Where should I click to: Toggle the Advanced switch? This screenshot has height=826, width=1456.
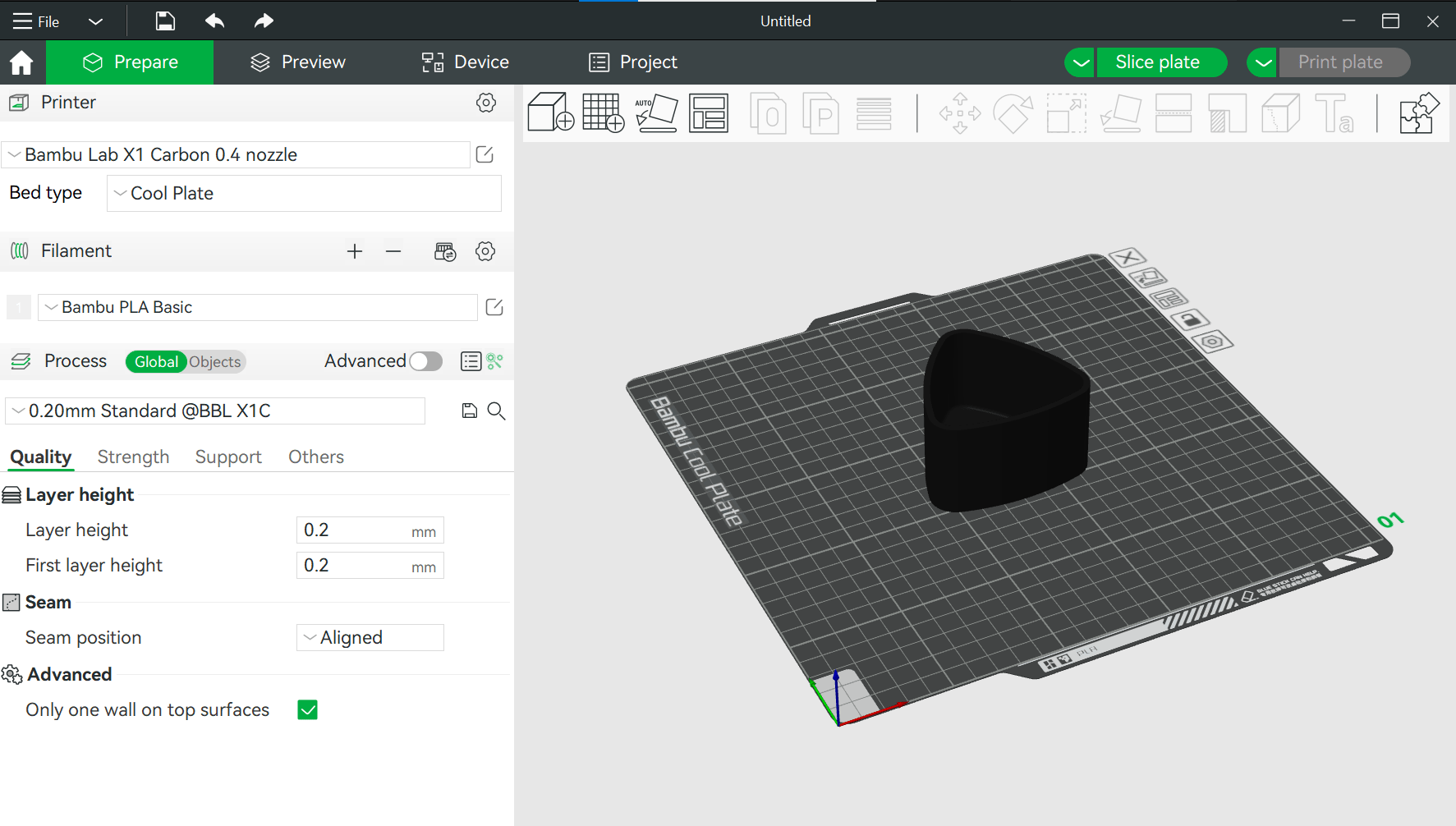425,361
